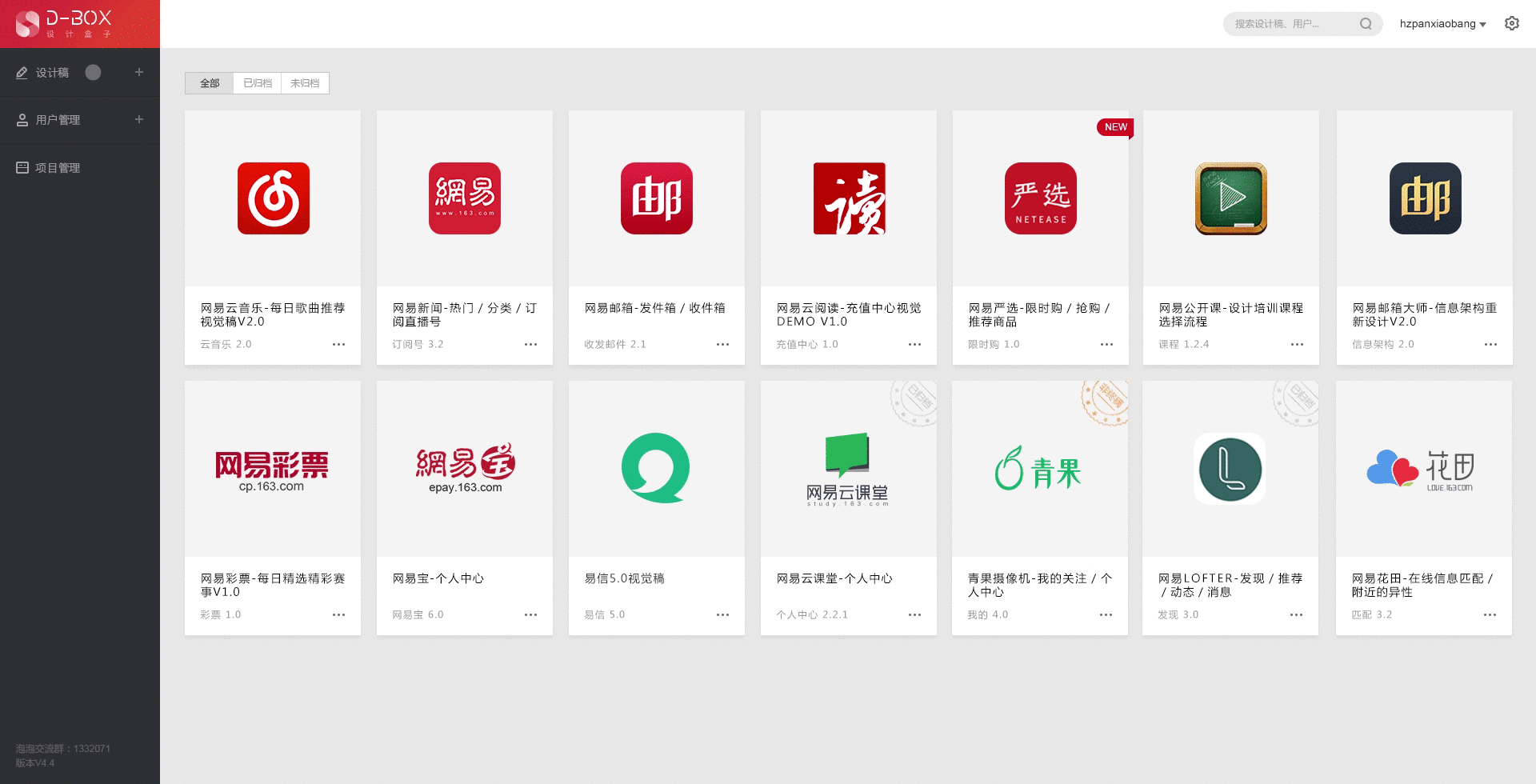Image resolution: width=1536 pixels, height=784 pixels.
Task: Open more options for 信息架构 2.0 card
Action: pos(1491,345)
